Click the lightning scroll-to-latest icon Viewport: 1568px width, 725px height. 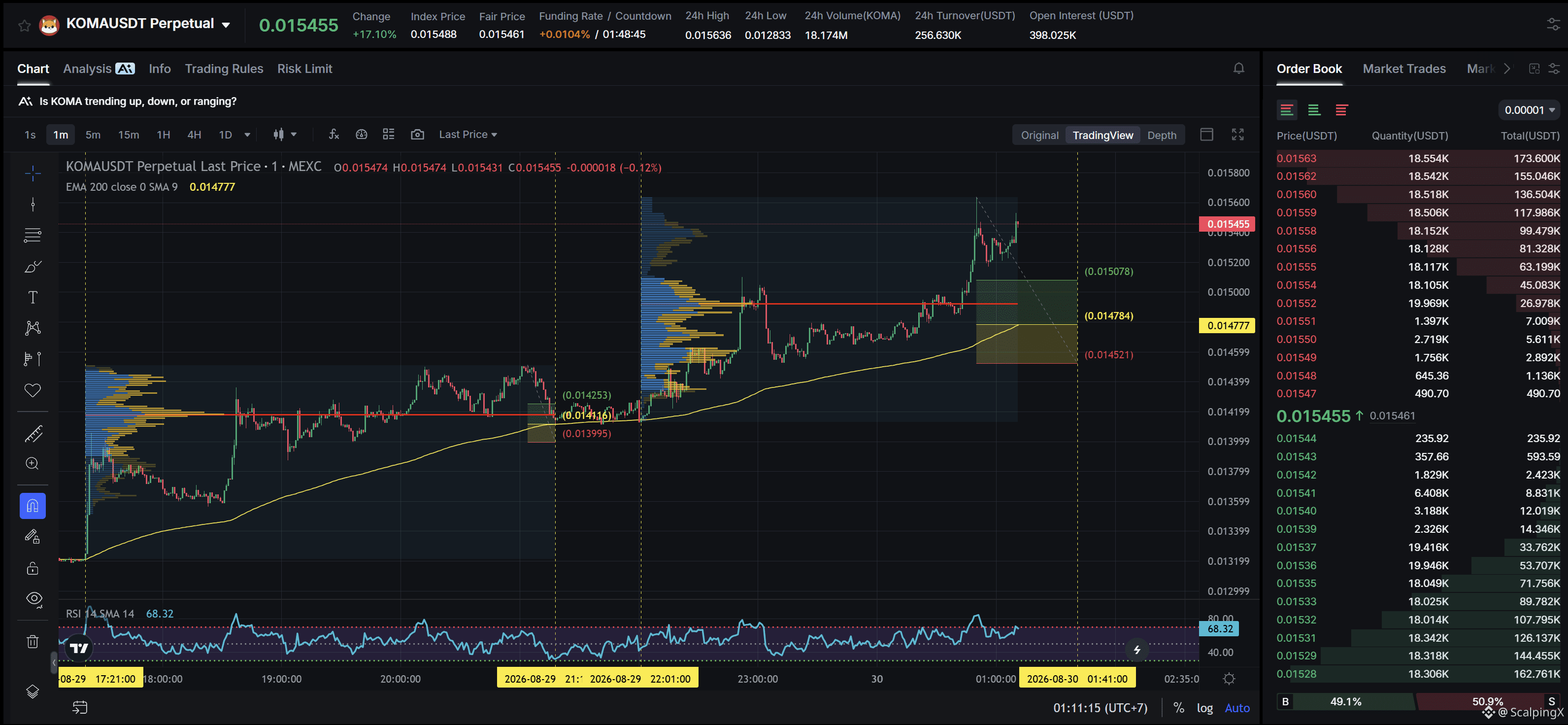[x=1136, y=650]
